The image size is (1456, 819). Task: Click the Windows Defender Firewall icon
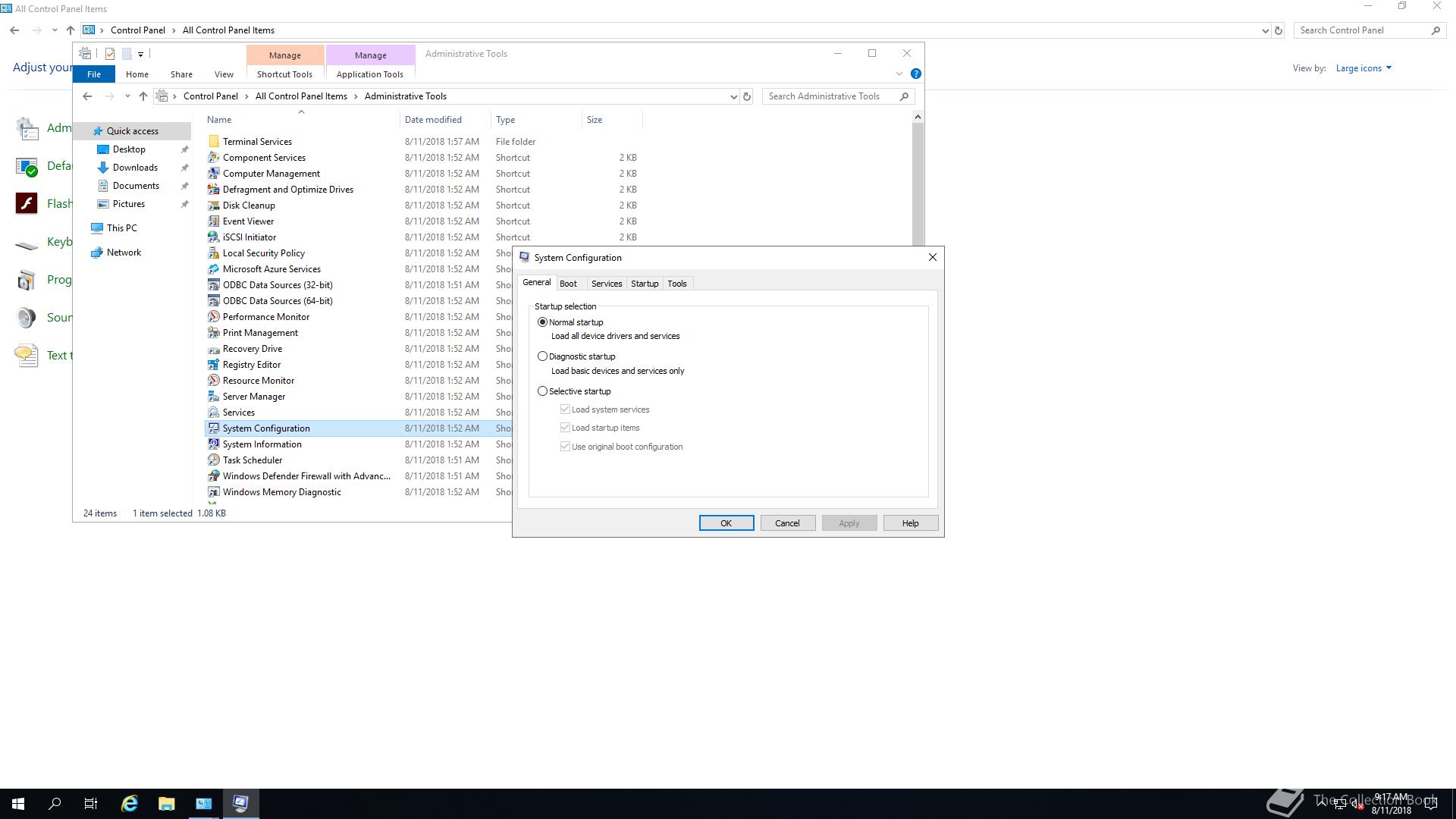[x=214, y=476]
